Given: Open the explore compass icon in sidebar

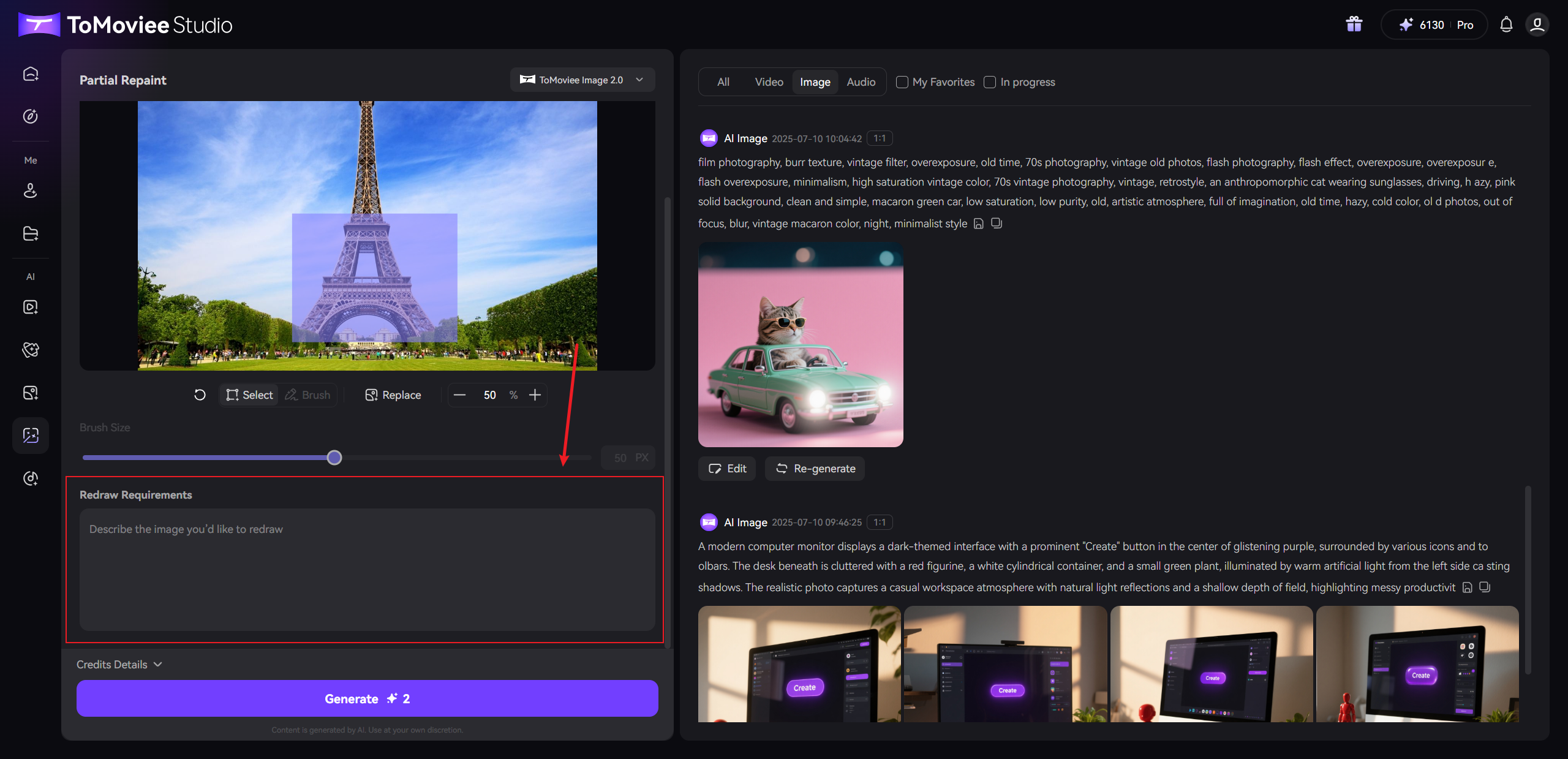Looking at the screenshot, I should pyautogui.click(x=31, y=116).
